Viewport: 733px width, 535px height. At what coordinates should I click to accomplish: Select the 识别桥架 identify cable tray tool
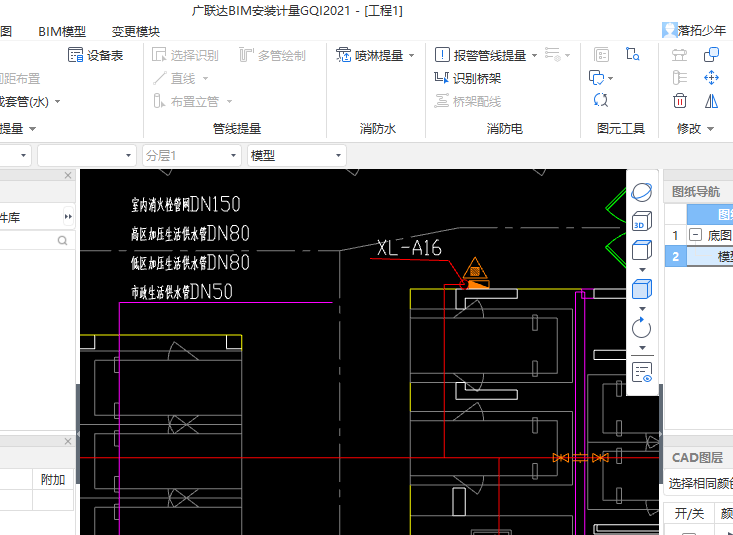point(467,78)
